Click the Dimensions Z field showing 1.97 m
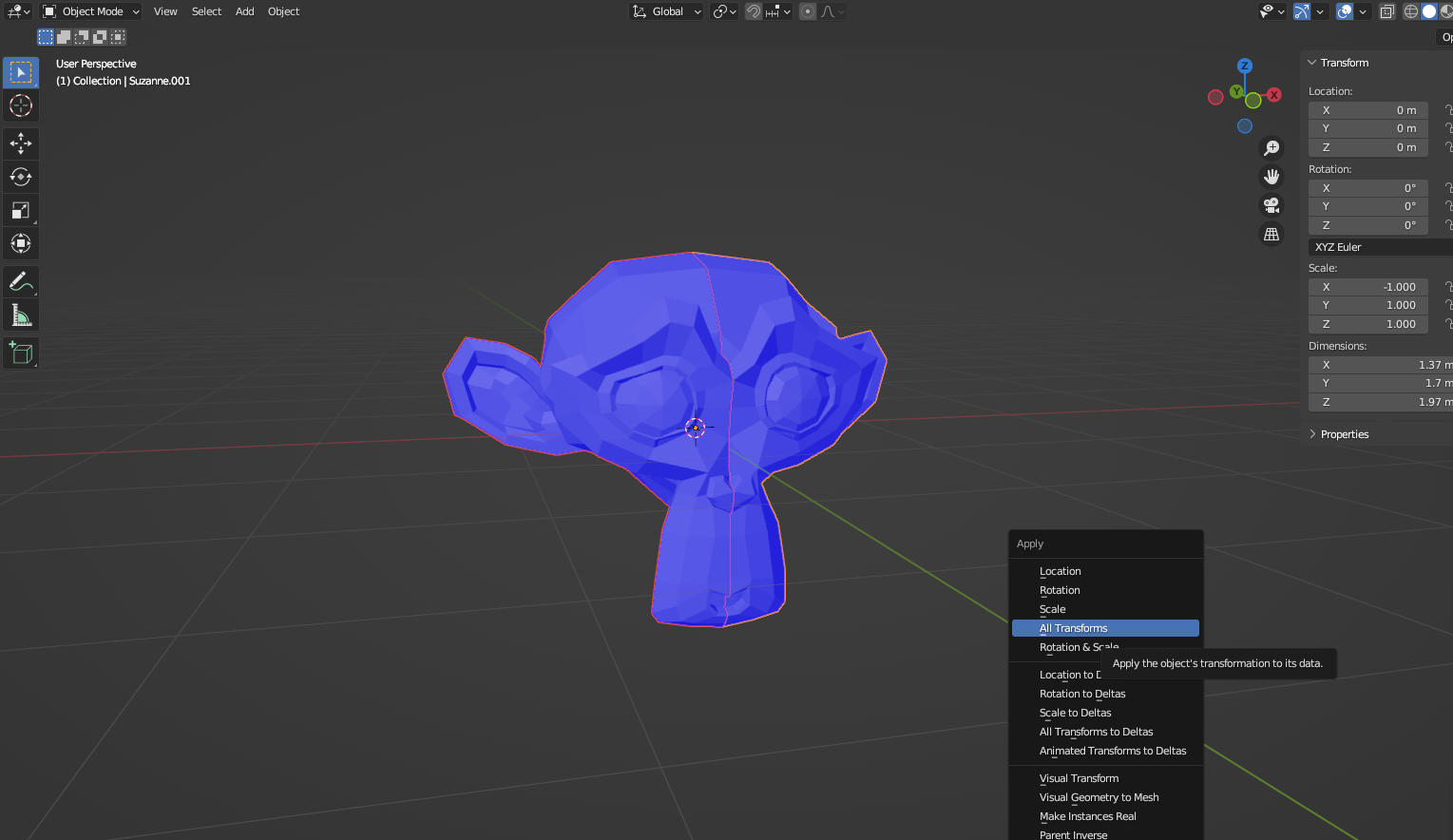 [x=1381, y=402]
